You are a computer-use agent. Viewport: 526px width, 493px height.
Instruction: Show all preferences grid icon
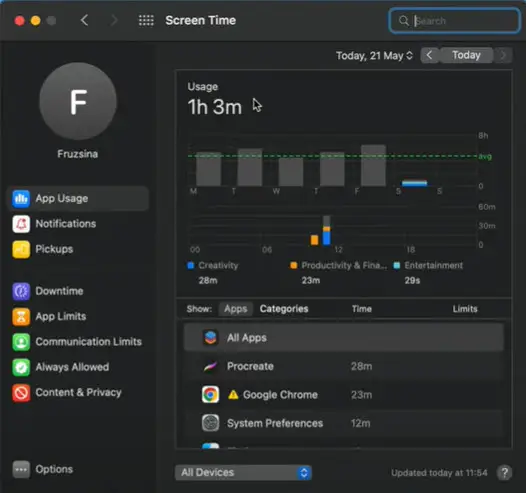pyautogui.click(x=146, y=20)
